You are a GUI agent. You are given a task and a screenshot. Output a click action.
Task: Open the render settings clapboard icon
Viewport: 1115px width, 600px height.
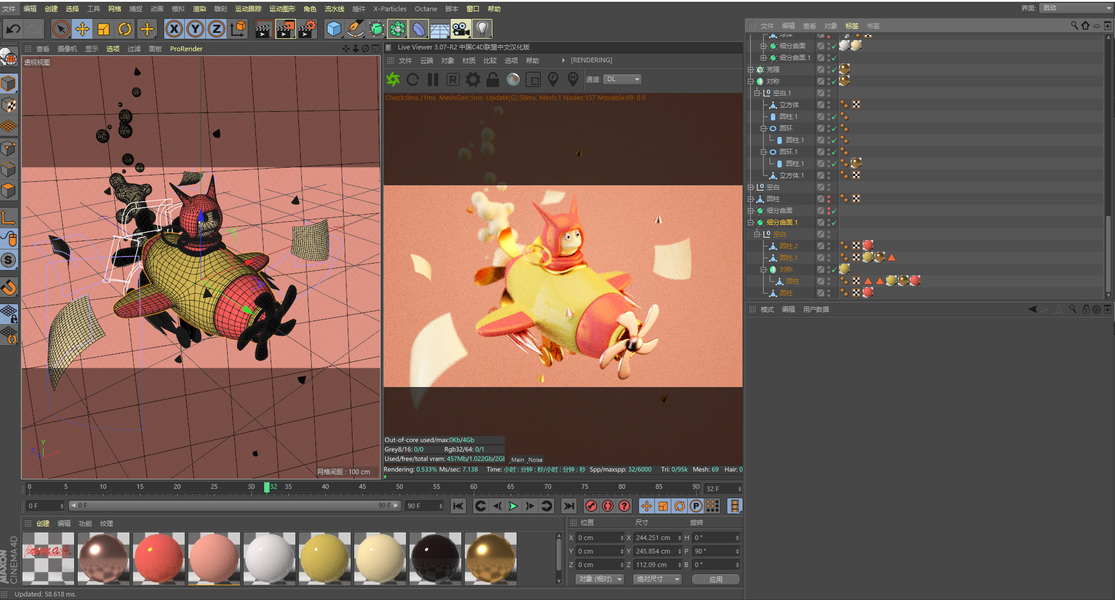point(307,29)
